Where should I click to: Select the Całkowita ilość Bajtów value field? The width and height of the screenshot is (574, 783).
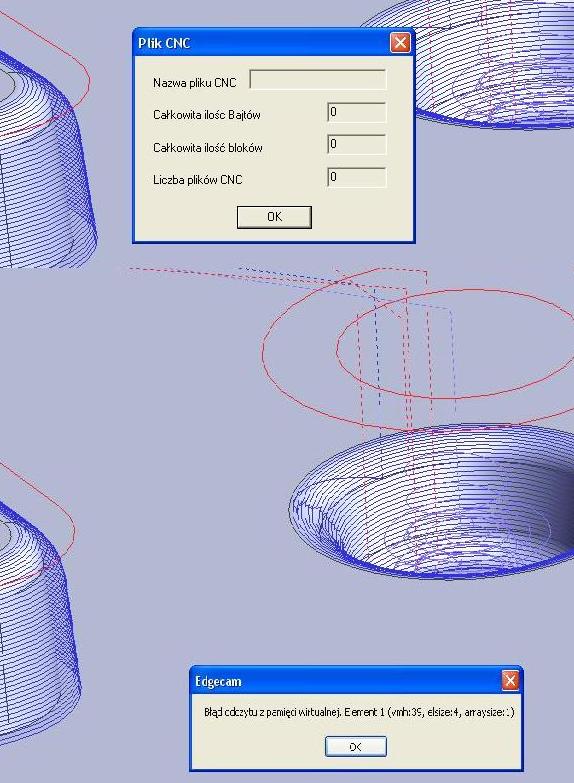click(x=357, y=113)
